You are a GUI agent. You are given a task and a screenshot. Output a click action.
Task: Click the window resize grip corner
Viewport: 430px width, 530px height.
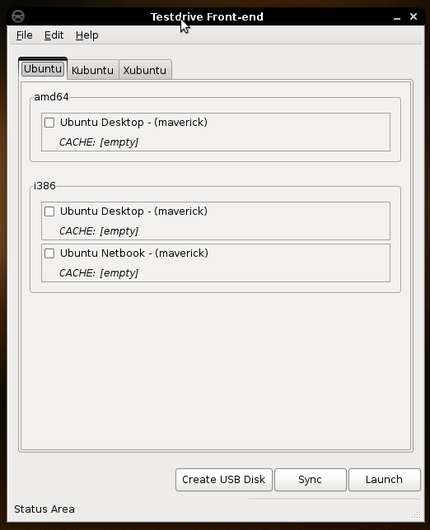(416, 514)
